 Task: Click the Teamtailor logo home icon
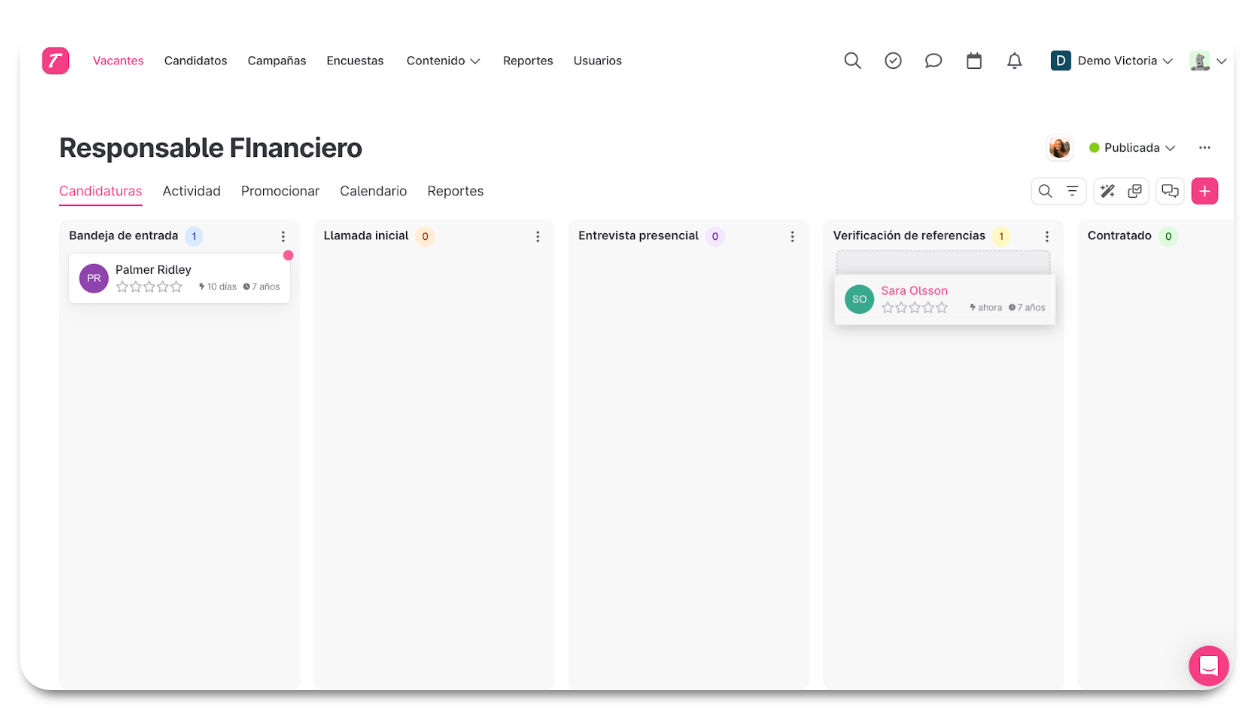[55, 61]
